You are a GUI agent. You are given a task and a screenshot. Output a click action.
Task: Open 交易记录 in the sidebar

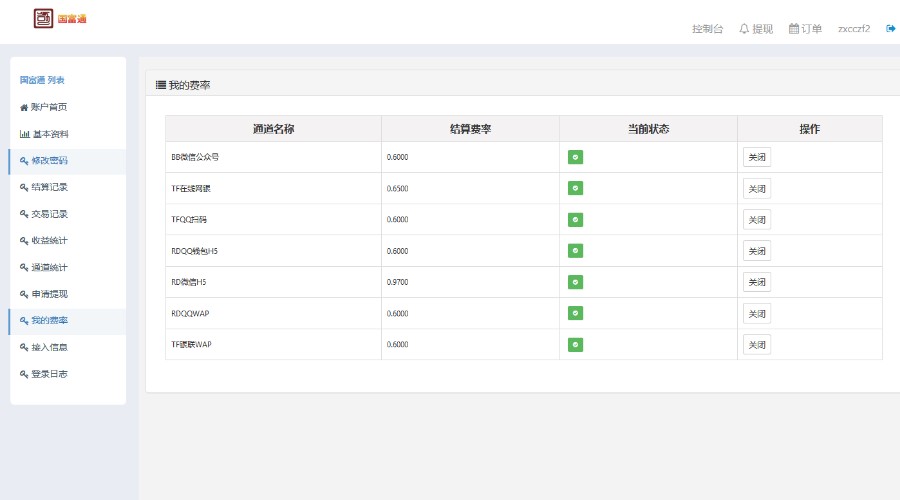coord(49,214)
